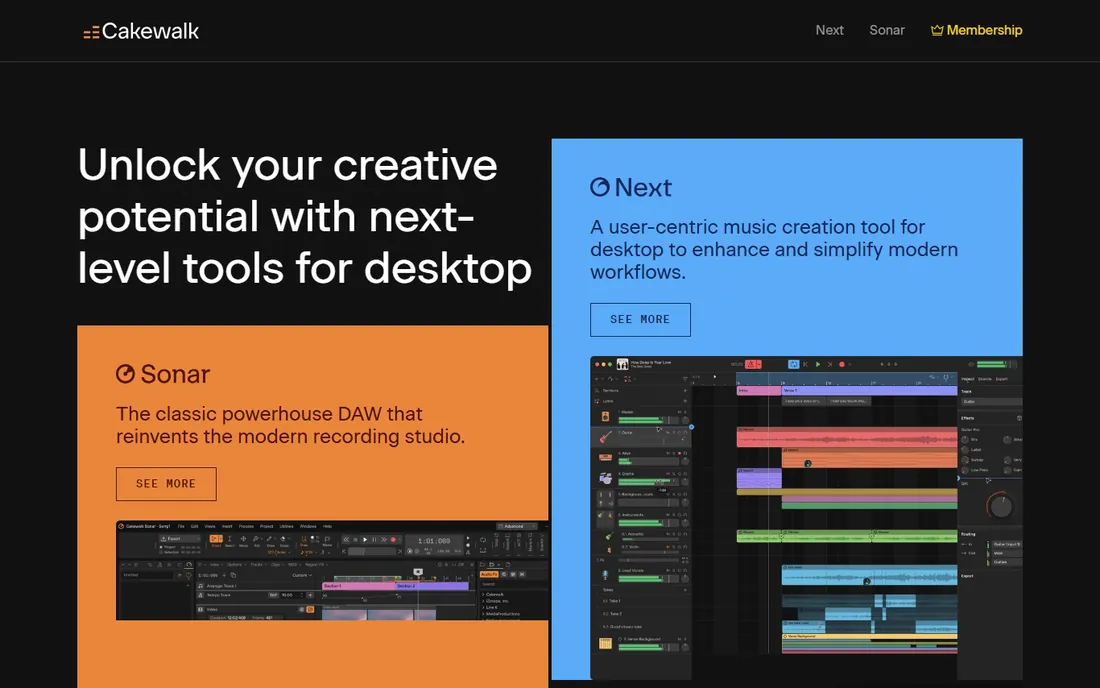Select the Erase tool in Sonar toolbar
1100x688 pixels.
[x=283, y=539]
